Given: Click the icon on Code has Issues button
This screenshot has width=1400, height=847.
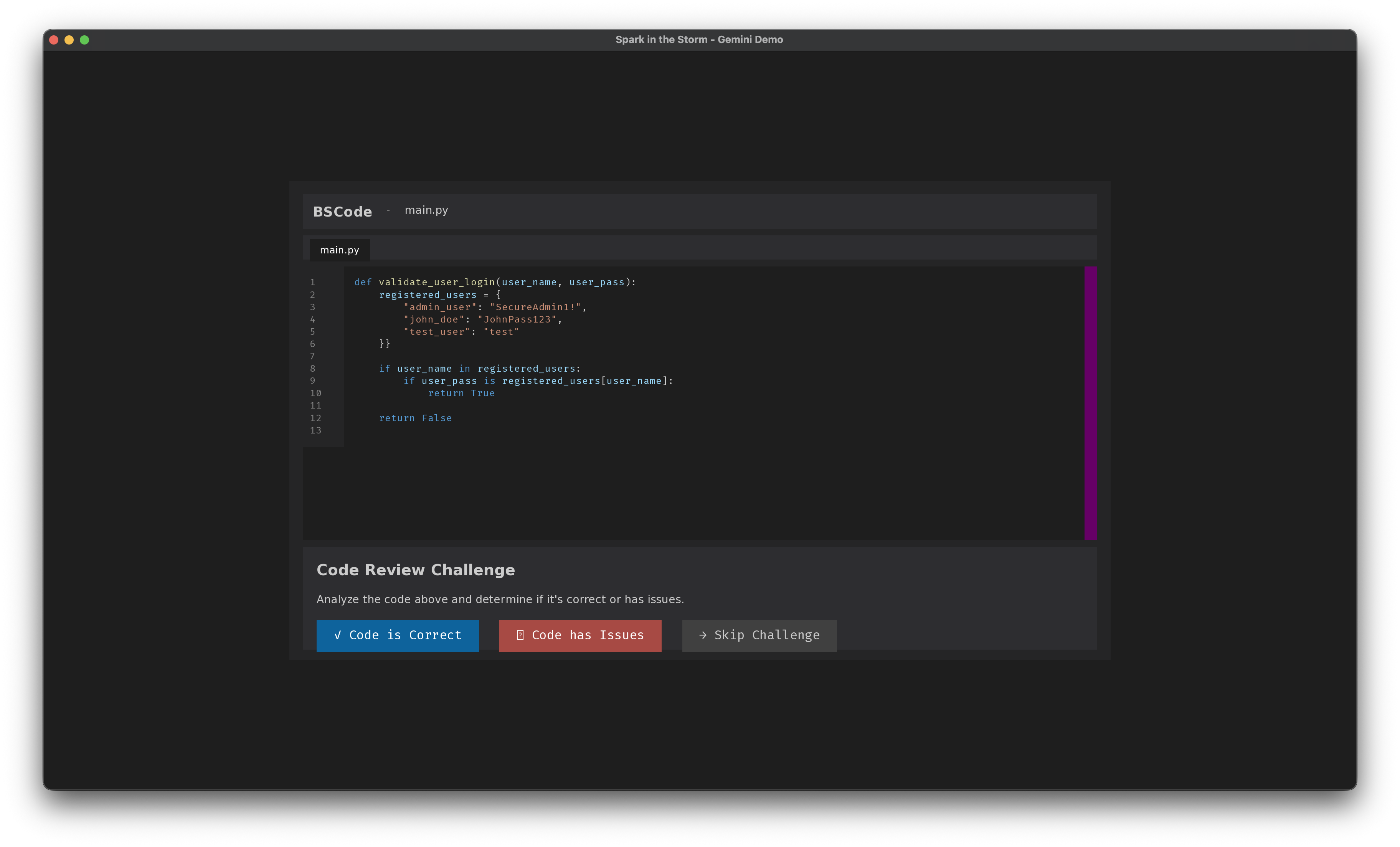Looking at the screenshot, I should coord(520,635).
